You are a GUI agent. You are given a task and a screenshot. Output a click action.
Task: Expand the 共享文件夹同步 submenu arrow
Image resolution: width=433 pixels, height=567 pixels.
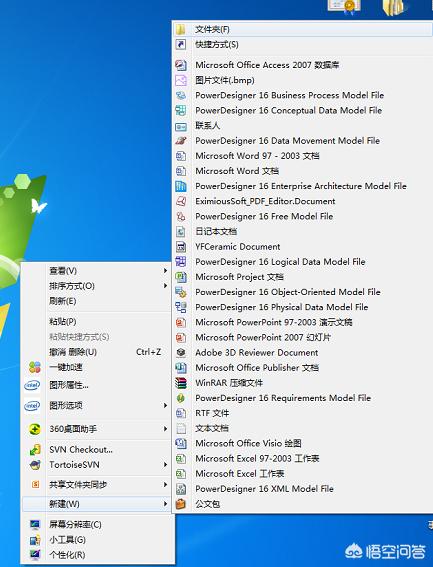click(x=165, y=485)
